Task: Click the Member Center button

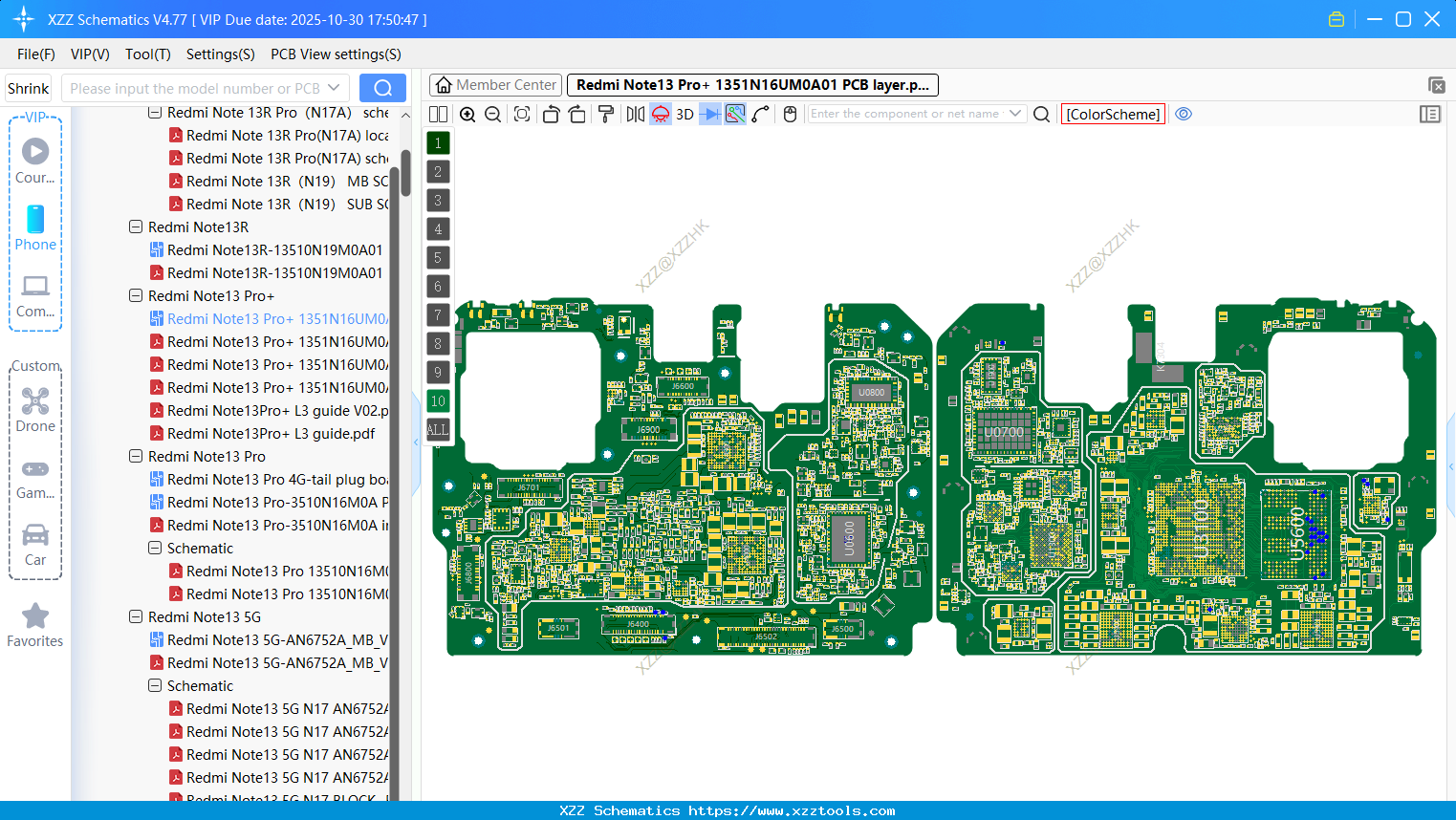Action: point(495,84)
